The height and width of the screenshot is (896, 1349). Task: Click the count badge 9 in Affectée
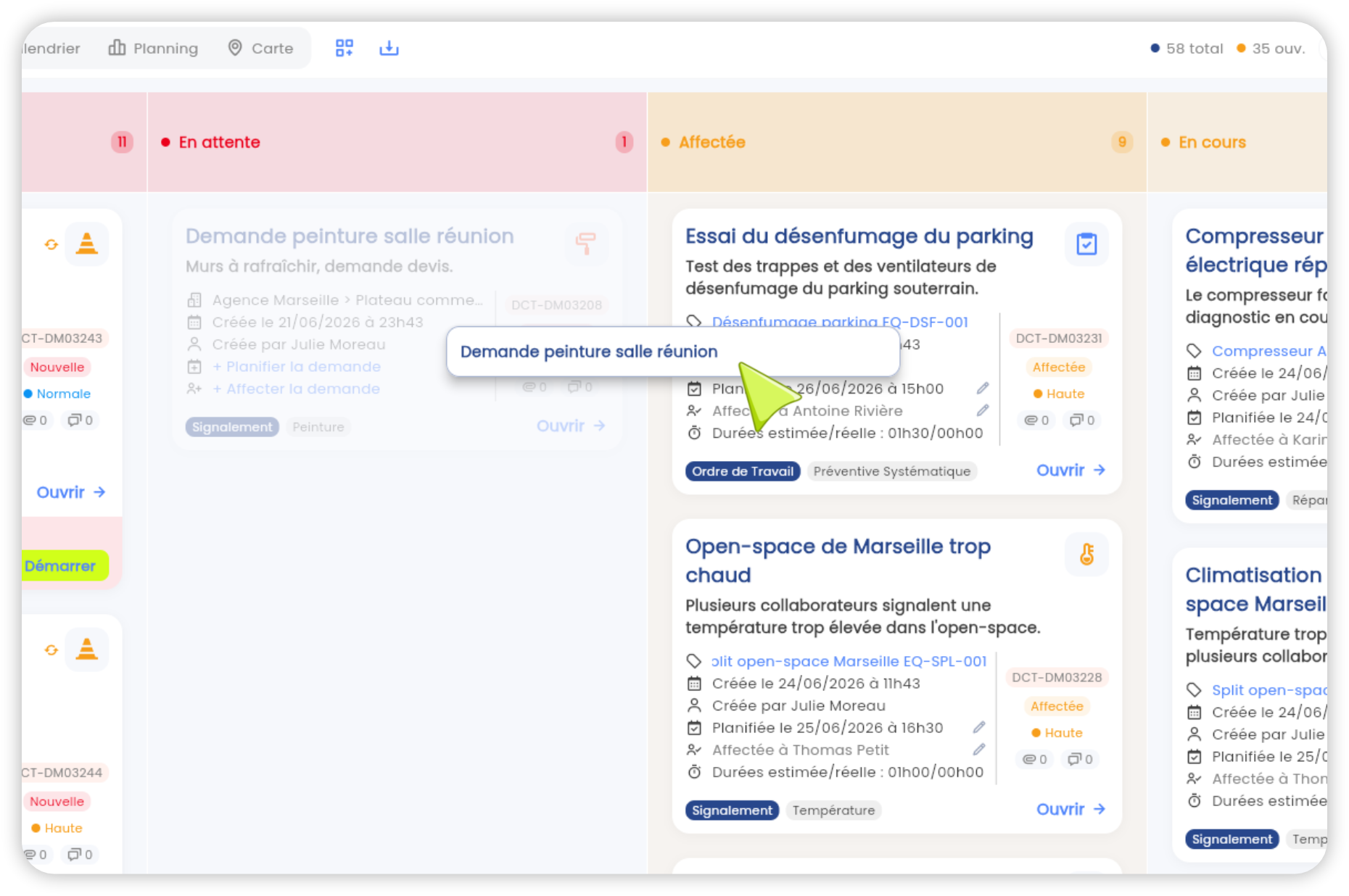pos(1122,142)
